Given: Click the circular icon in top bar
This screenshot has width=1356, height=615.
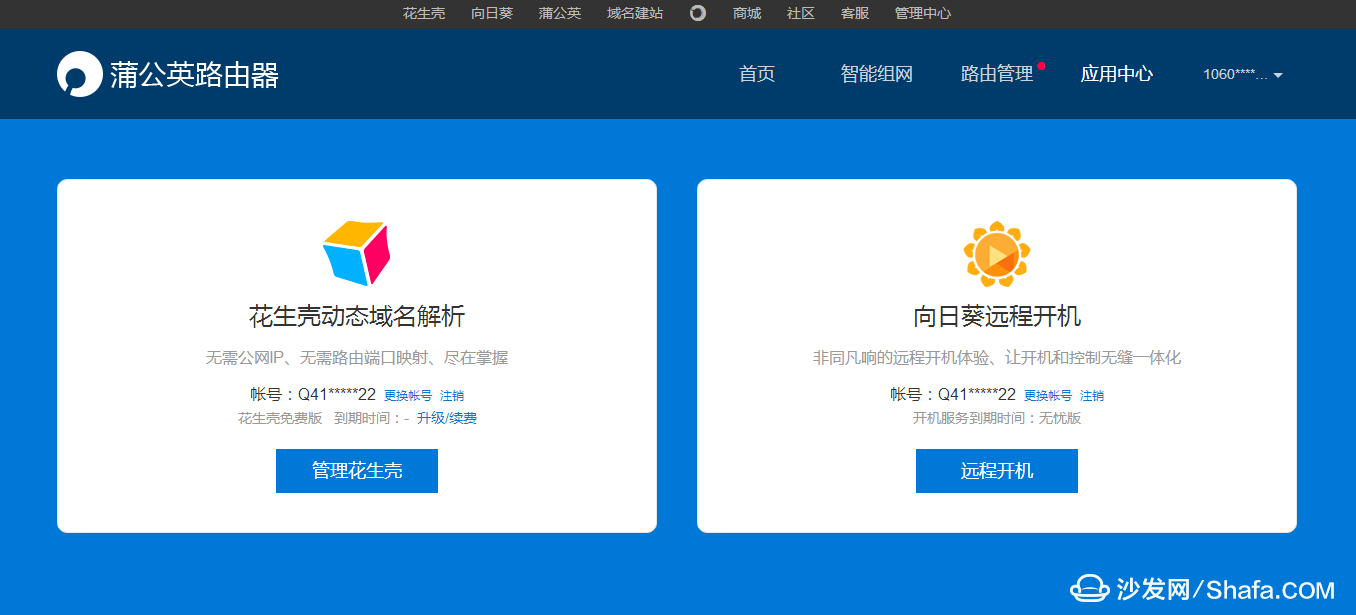Looking at the screenshot, I should [698, 13].
